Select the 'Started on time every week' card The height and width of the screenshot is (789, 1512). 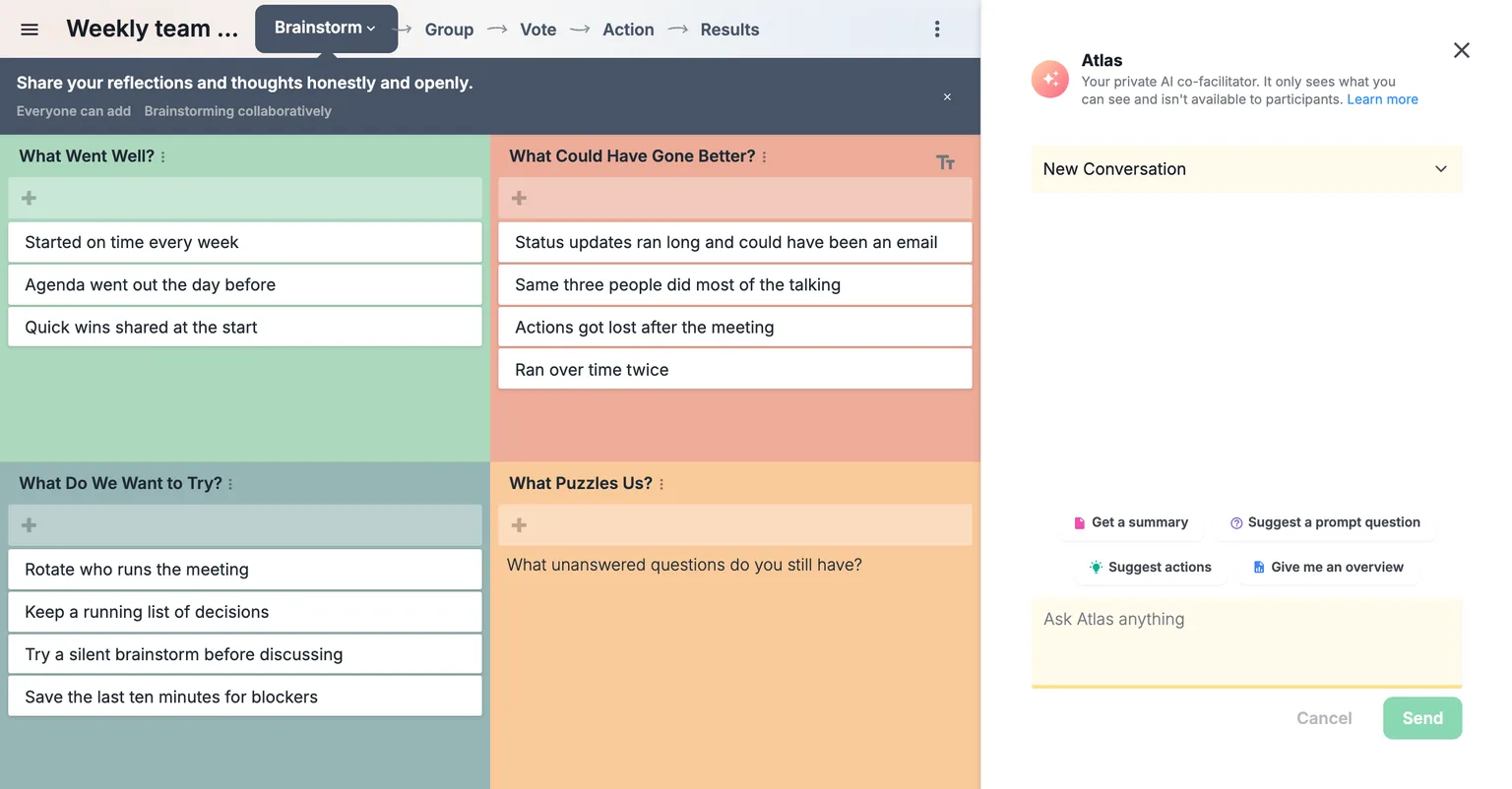[245, 242]
